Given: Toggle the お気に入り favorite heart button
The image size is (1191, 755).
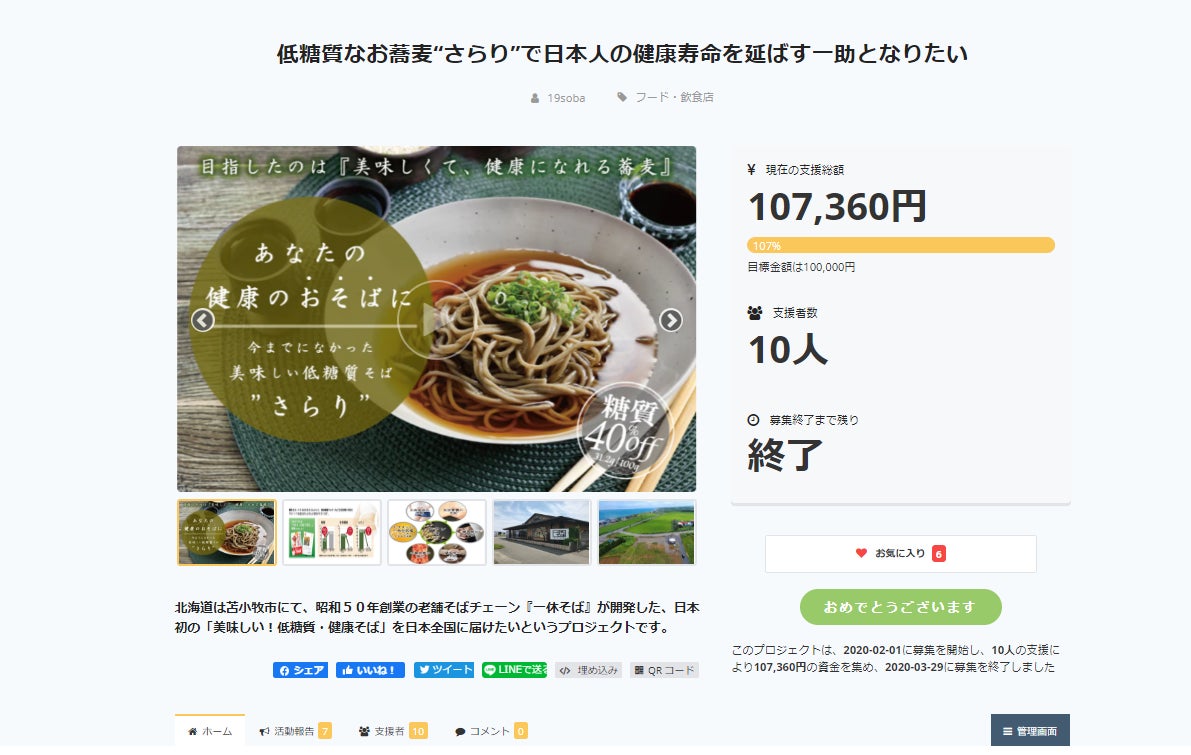Looking at the screenshot, I should [900, 553].
